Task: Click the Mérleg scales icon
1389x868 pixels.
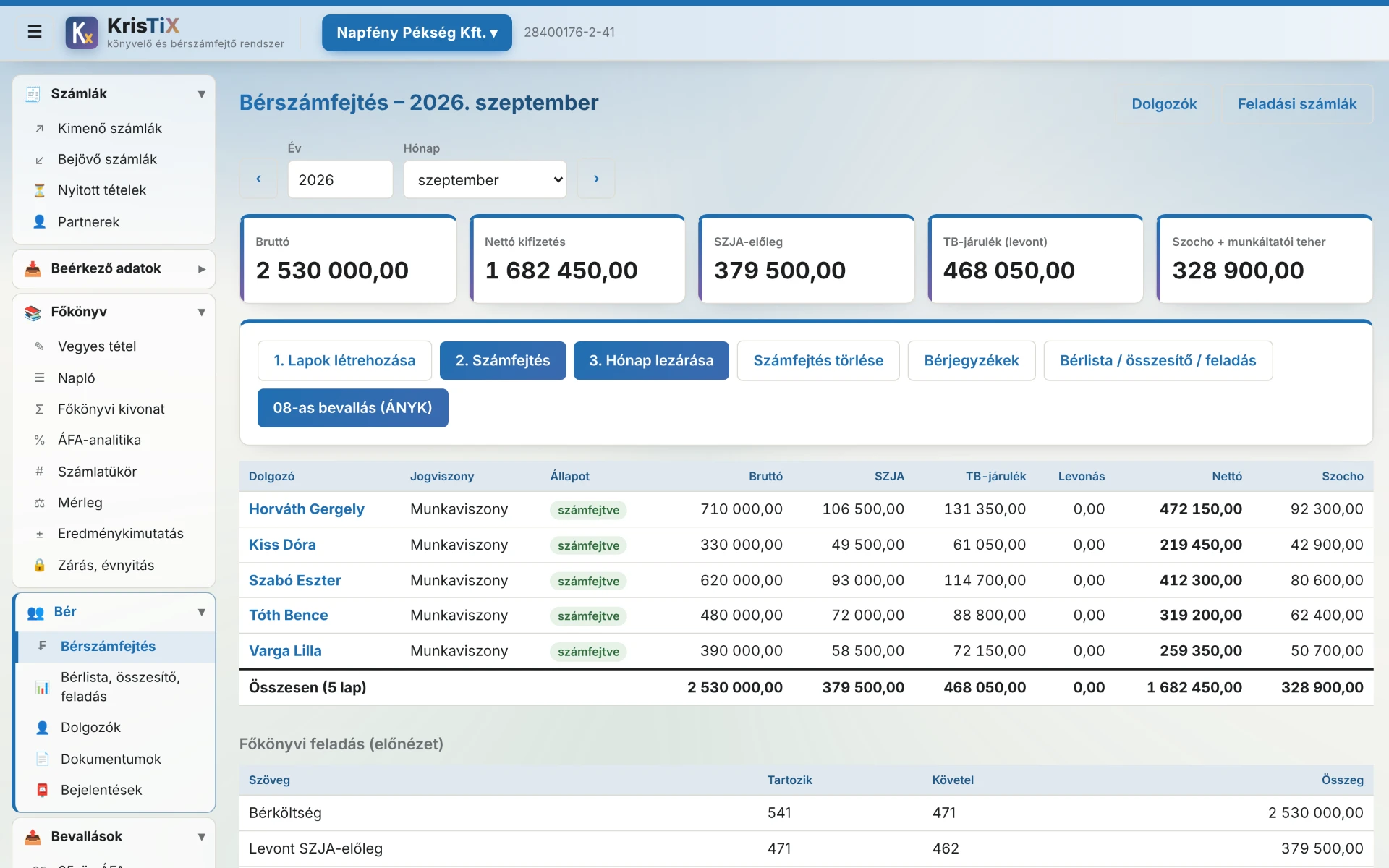Action: point(40,503)
